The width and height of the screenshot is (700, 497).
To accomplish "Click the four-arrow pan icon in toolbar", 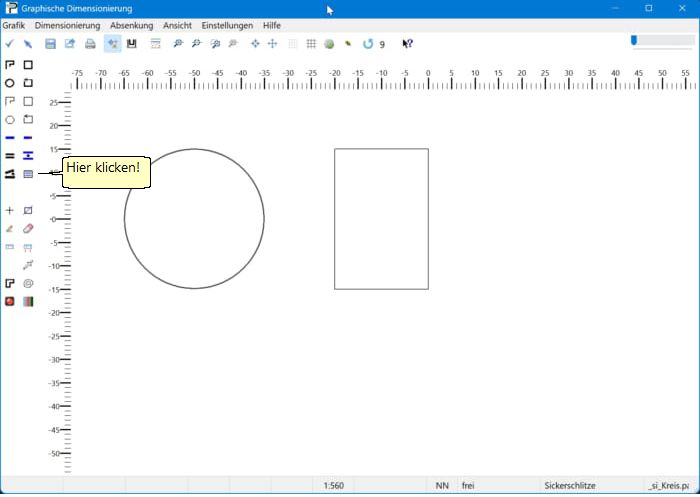I will coord(255,44).
